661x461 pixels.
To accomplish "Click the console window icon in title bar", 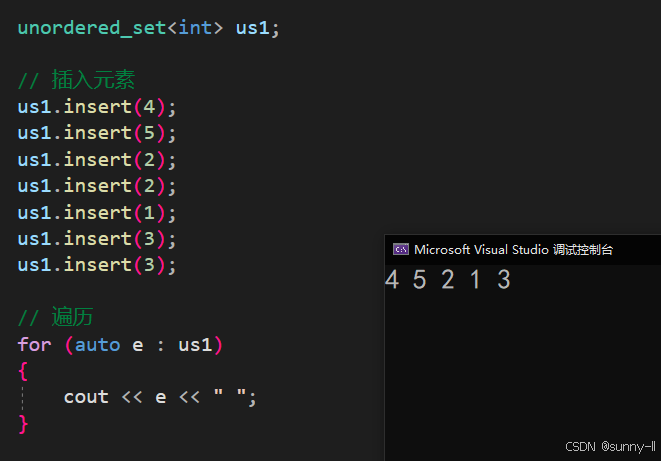I will pyautogui.click(x=400, y=250).
